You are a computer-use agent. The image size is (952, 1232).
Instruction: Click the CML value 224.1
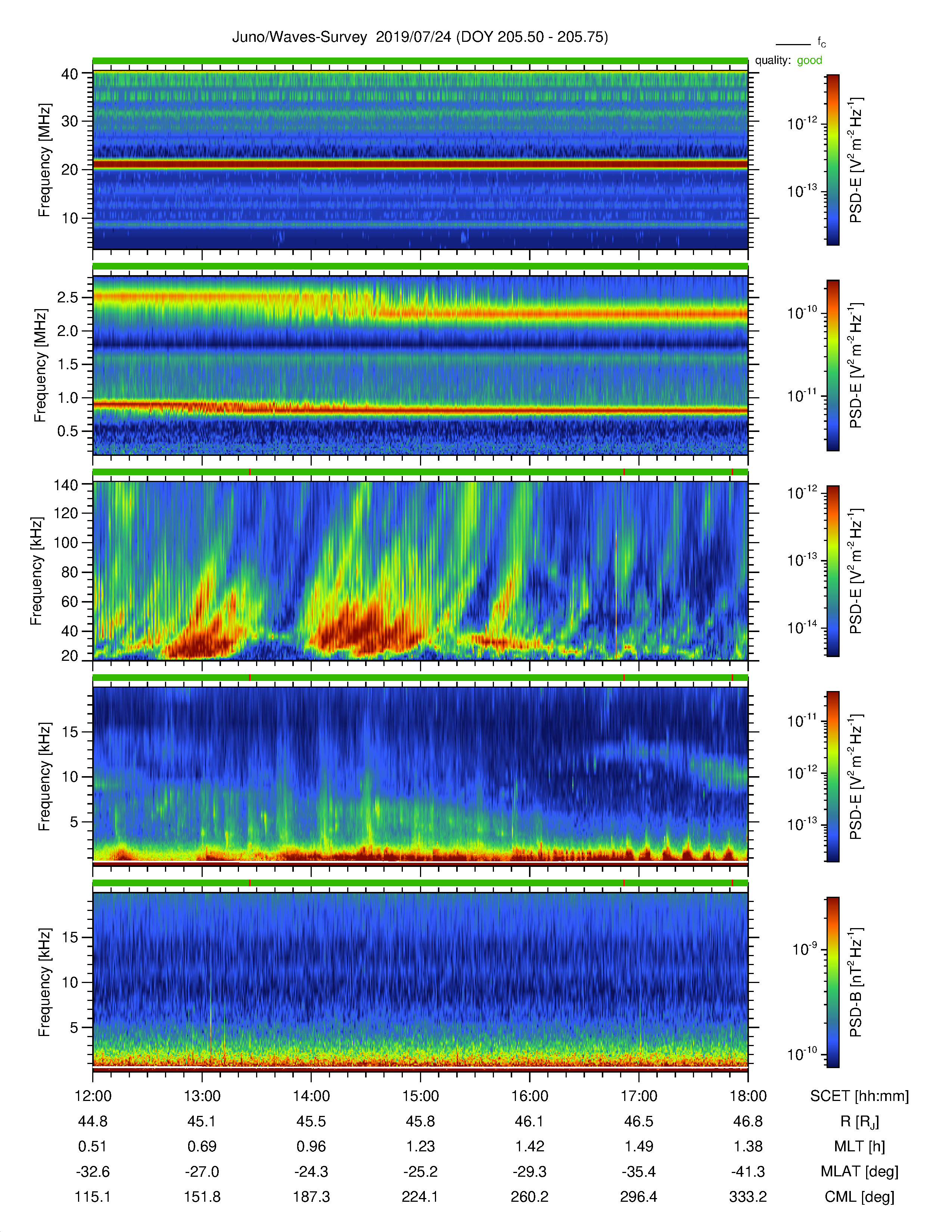[x=420, y=1197]
